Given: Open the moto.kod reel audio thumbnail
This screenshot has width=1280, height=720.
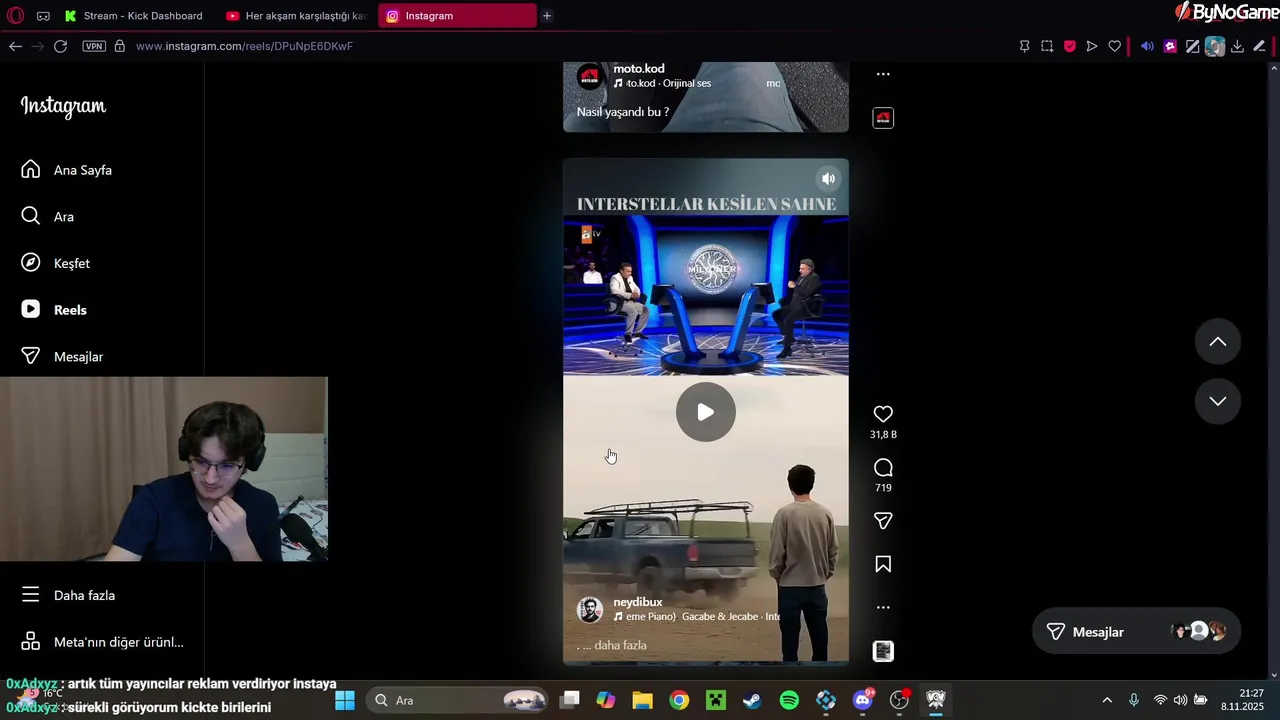Looking at the screenshot, I should point(883,118).
